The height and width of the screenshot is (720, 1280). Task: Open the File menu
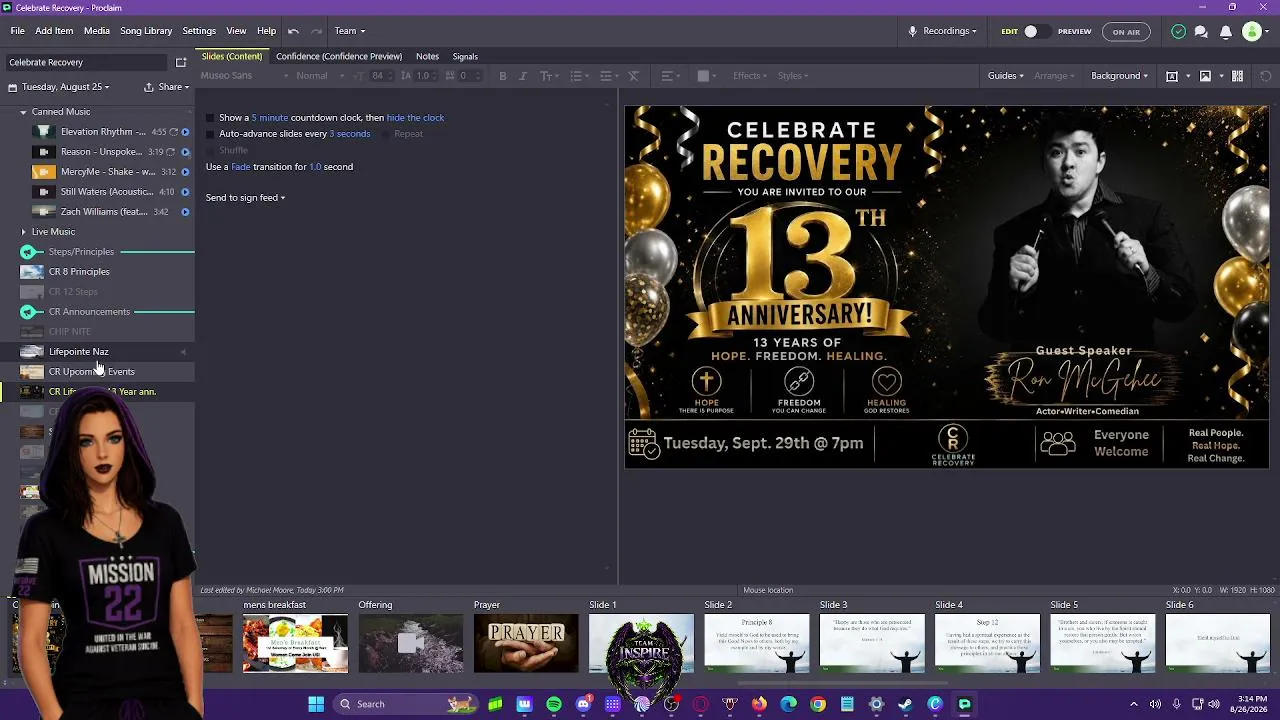[x=18, y=31]
